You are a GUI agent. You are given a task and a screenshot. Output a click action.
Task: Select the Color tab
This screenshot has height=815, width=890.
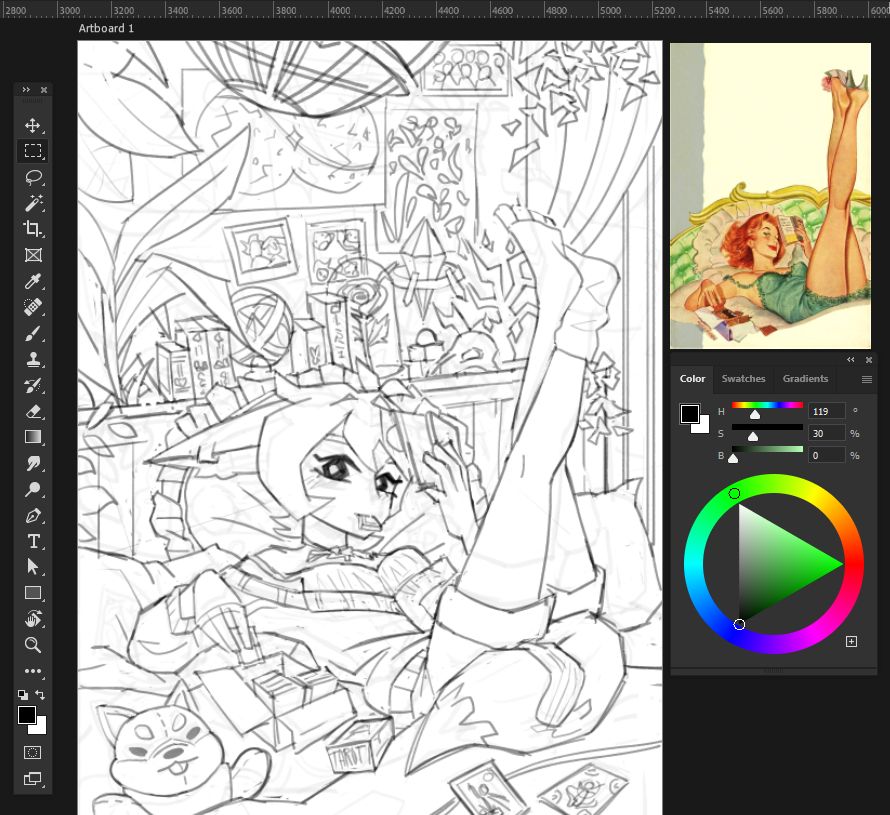tap(692, 379)
